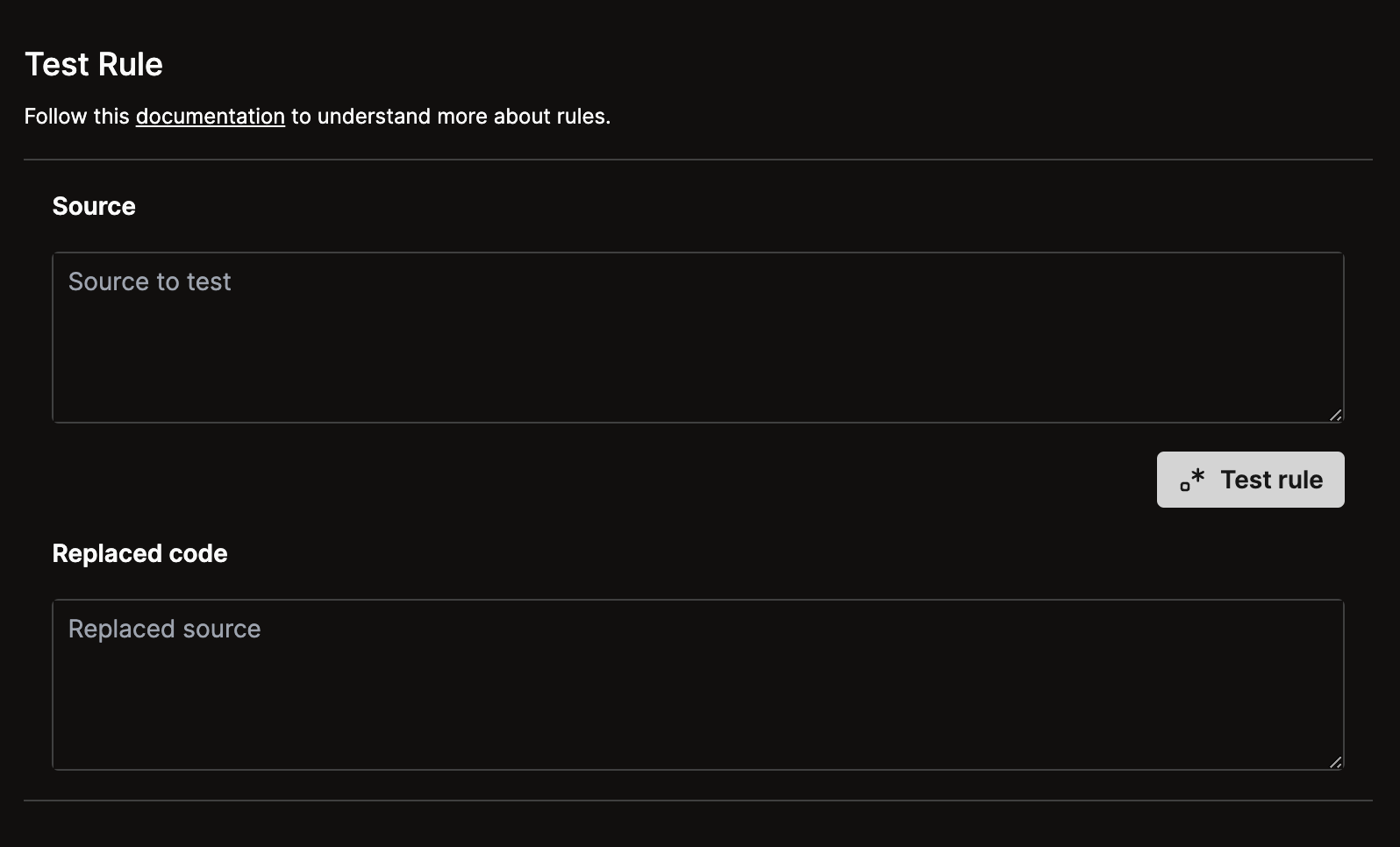
Task: Click the resize grip of the Replaced source textarea
Action: [1335, 761]
